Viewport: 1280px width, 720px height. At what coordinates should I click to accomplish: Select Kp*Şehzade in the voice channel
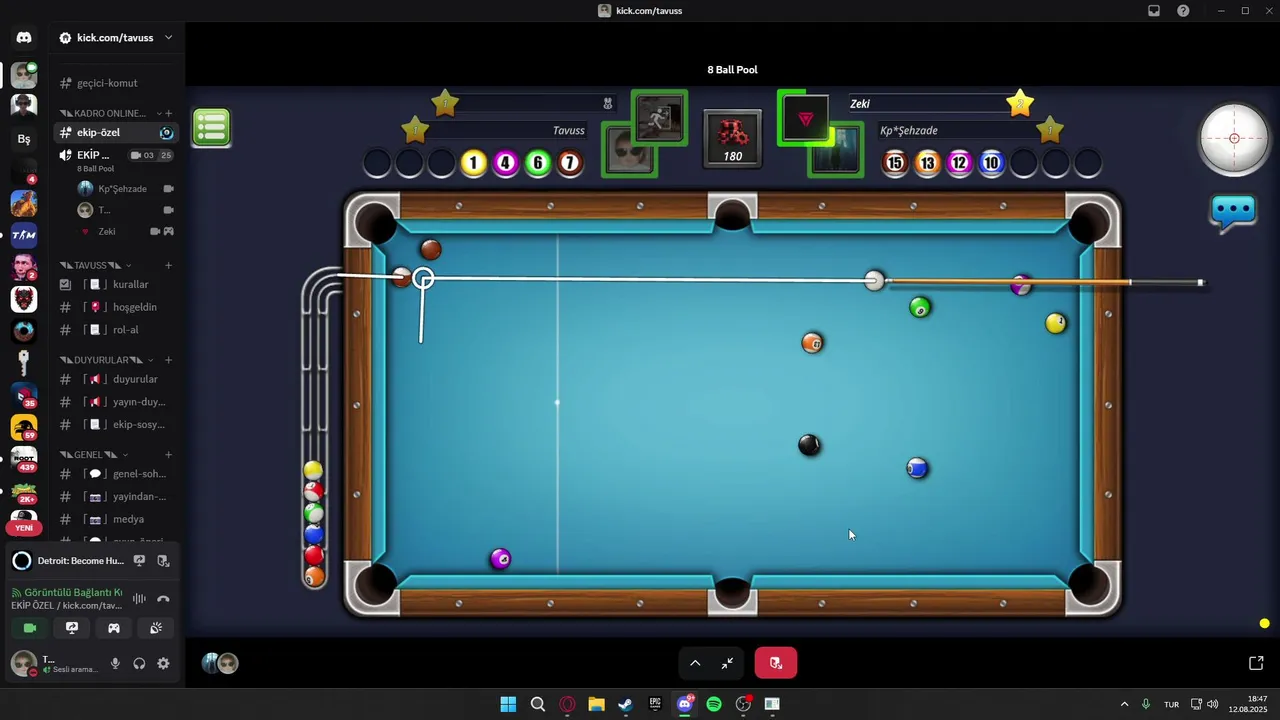[125, 189]
